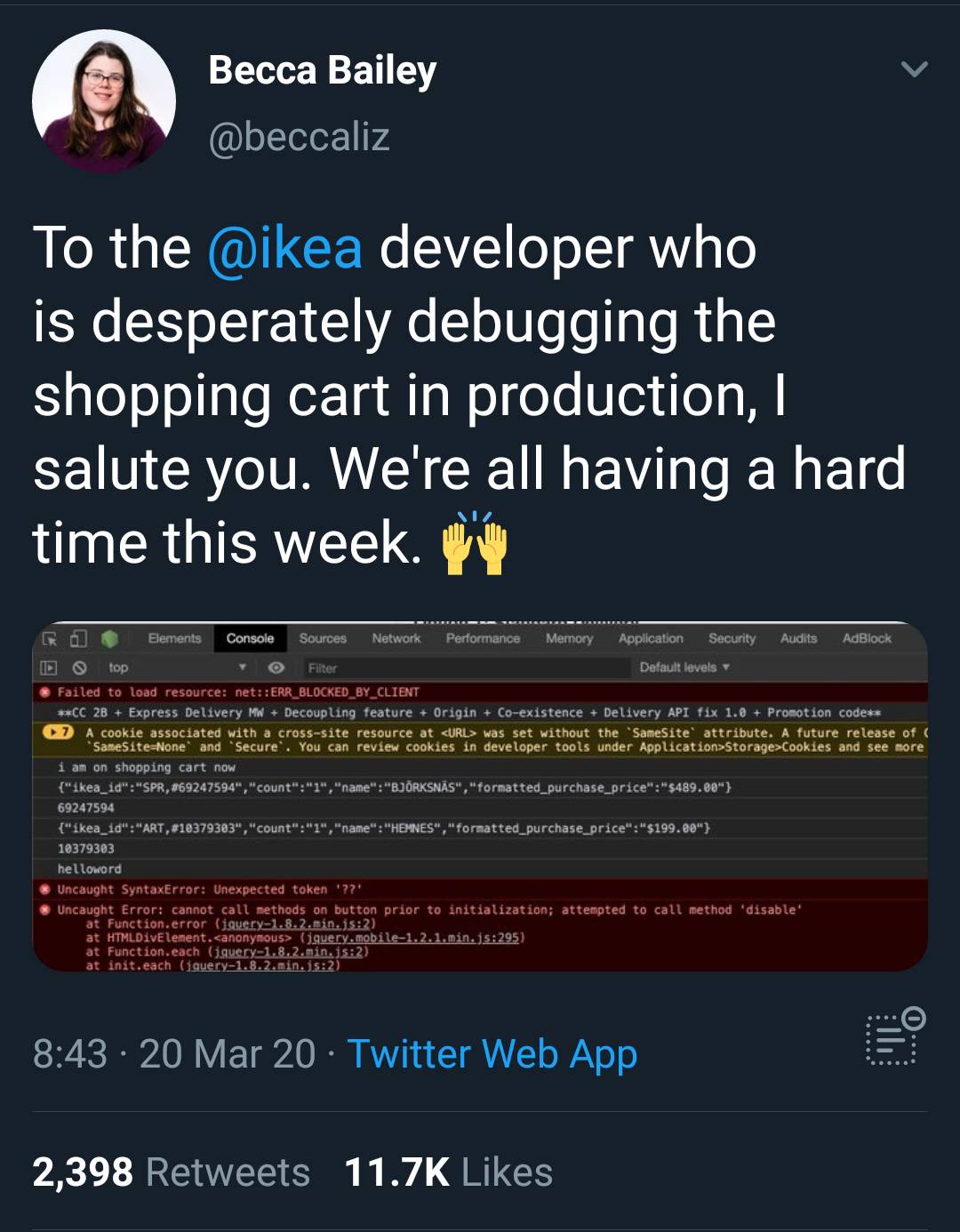This screenshot has height=1232, width=960.
Task: Open the Application panel tab
Action: [651, 638]
